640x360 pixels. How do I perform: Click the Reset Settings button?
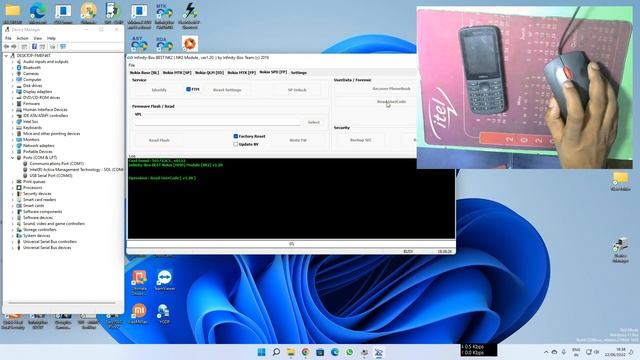[x=227, y=90]
